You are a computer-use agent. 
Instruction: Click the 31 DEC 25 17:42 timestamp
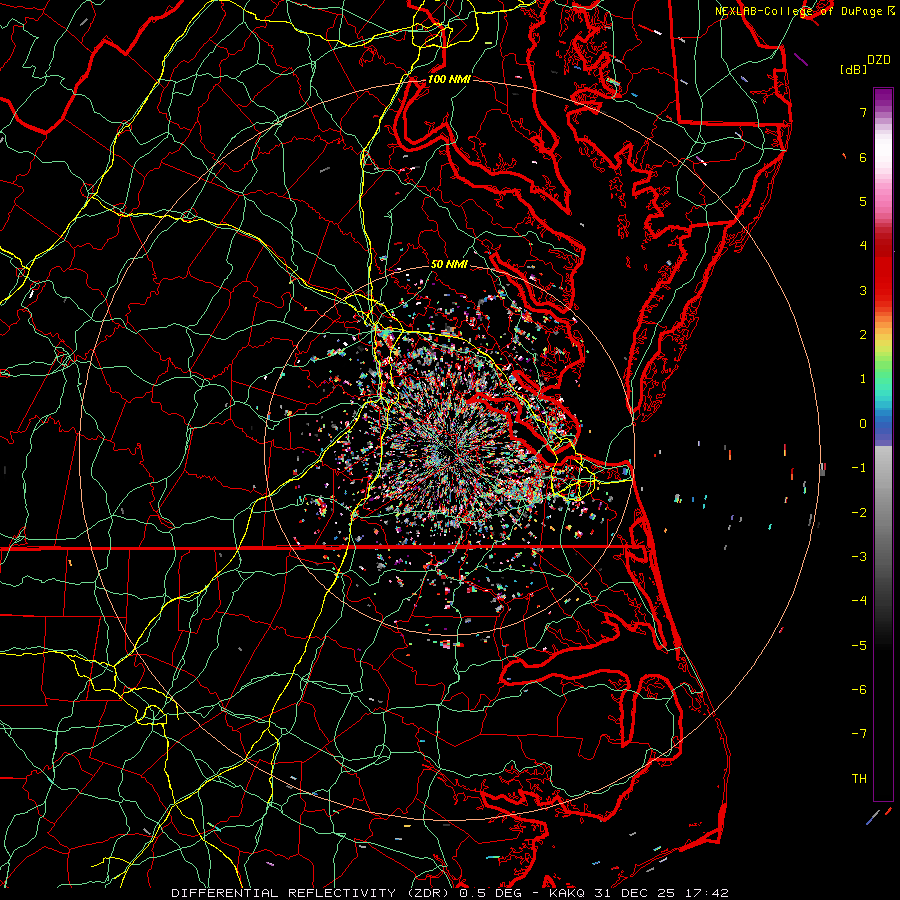[659, 893]
